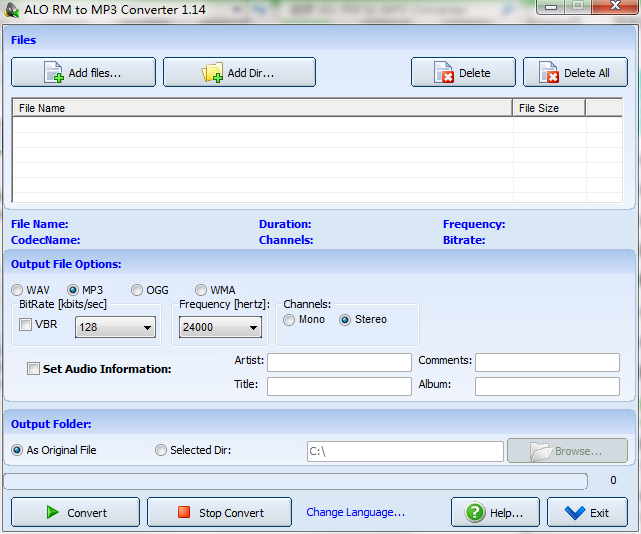
Task: Start conversion with Convert button
Action: [x=76, y=512]
